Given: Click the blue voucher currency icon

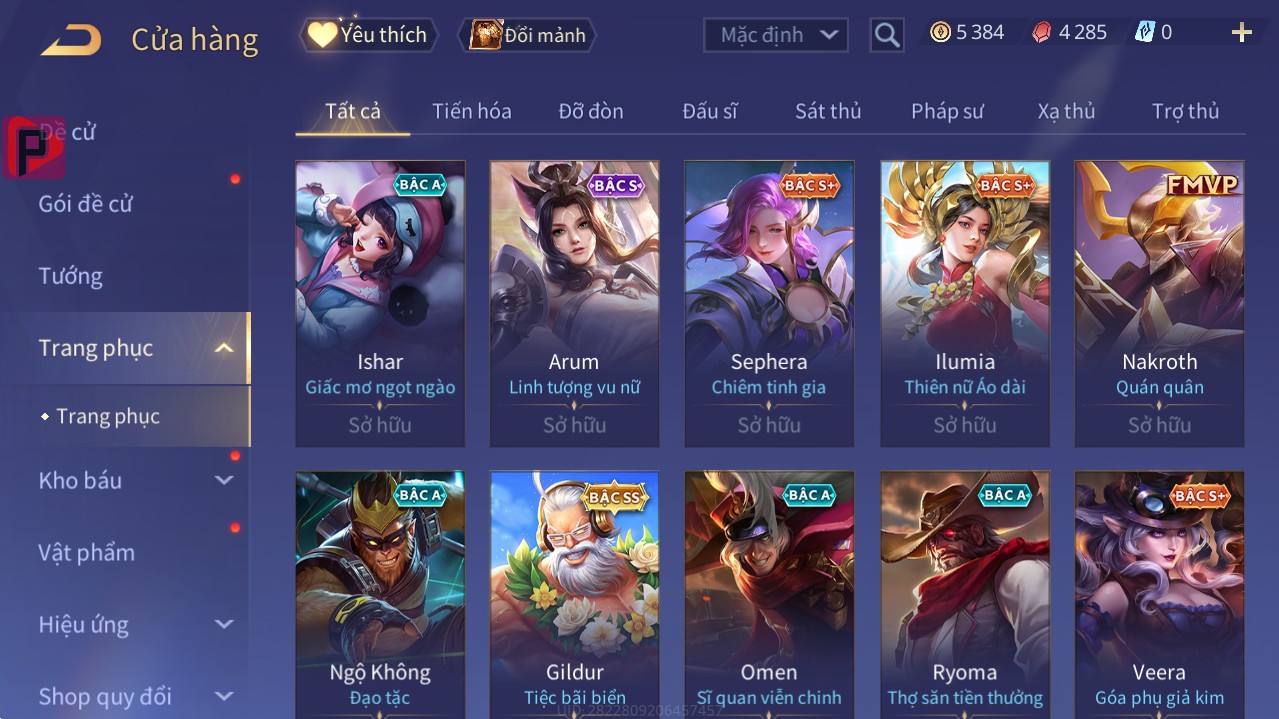Looking at the screenshot, I should (1144, 32).
